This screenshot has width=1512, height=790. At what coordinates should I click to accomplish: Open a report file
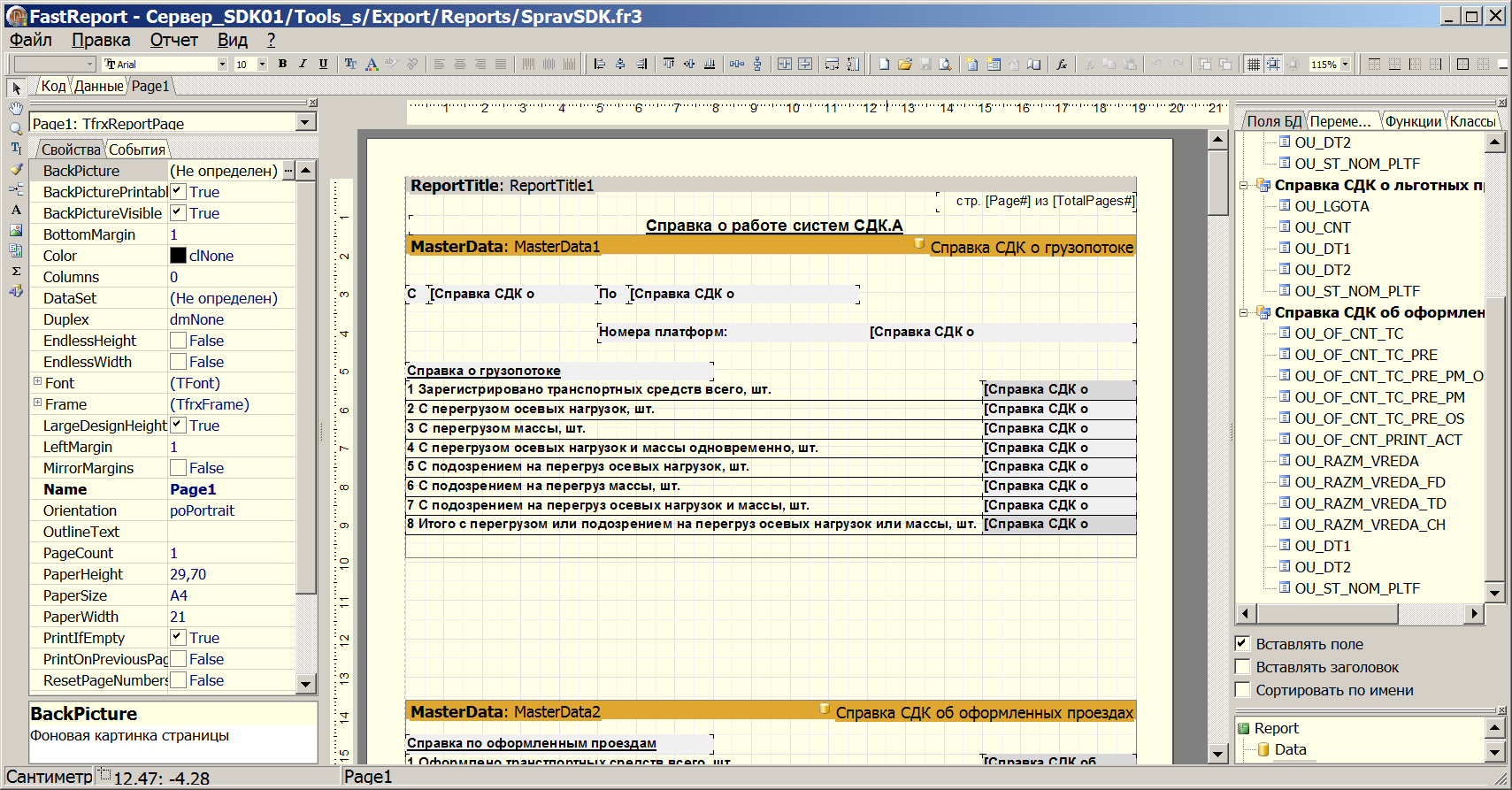[904, 64]
